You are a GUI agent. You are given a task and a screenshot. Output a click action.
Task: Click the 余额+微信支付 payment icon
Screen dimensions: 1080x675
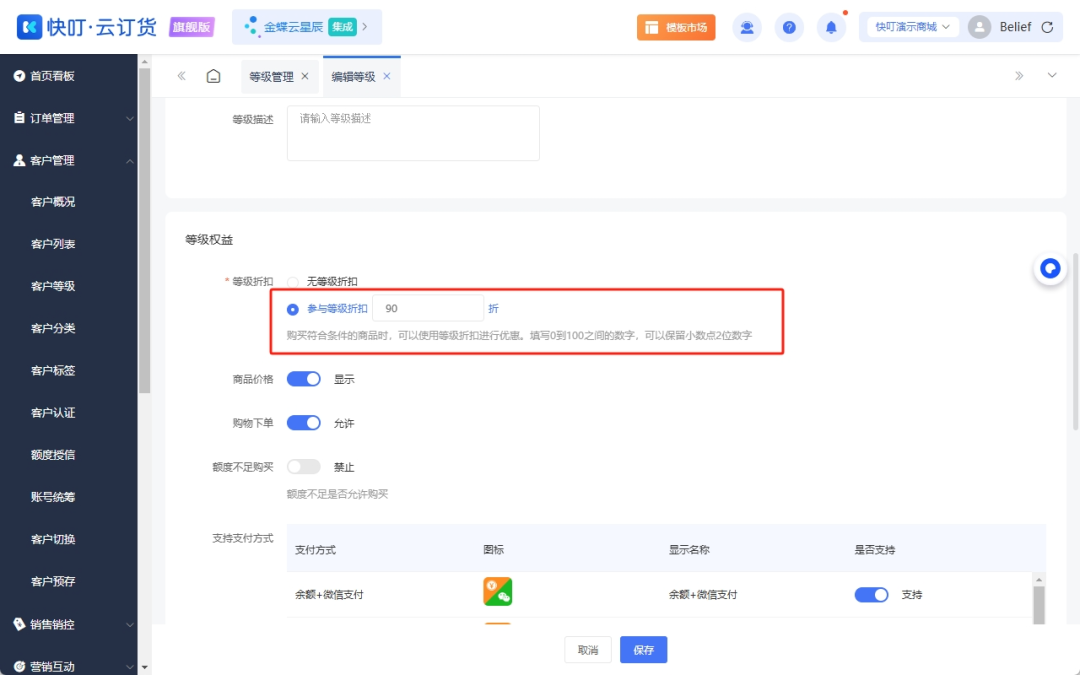[497, 591]
